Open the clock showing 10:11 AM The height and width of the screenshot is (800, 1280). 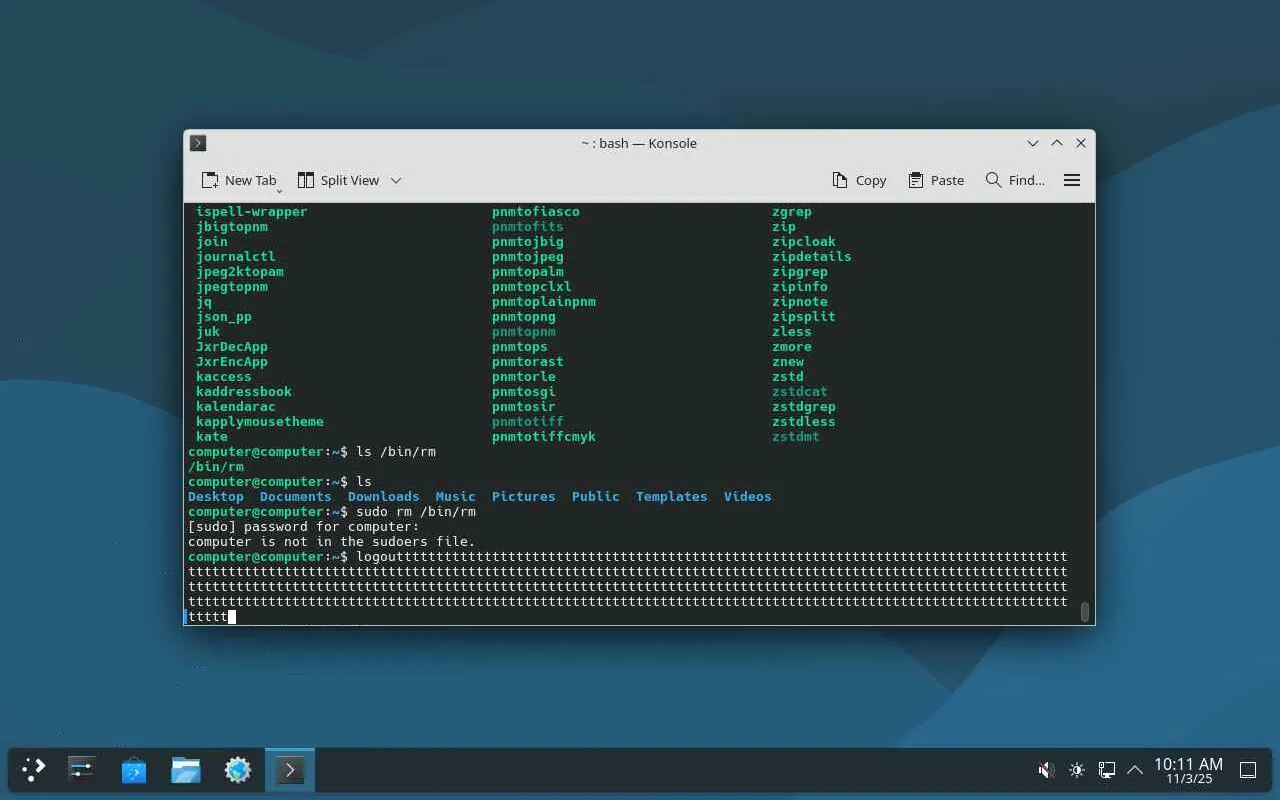pyautogui.click(x=1188, y=770)
